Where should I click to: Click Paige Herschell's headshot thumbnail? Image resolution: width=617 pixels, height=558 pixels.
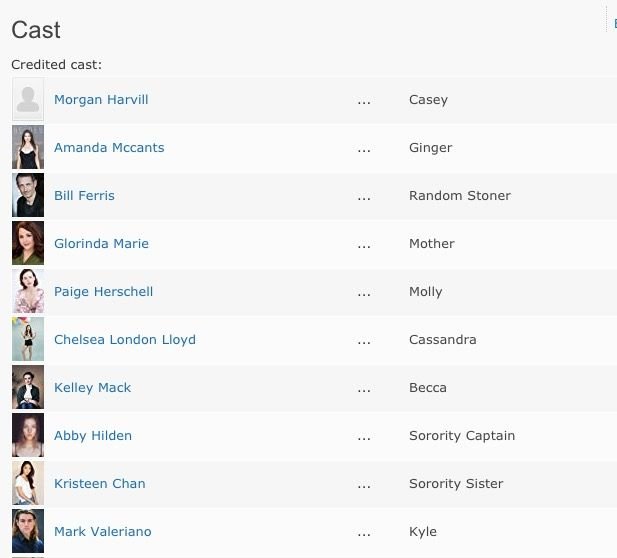tap(28, 292)
